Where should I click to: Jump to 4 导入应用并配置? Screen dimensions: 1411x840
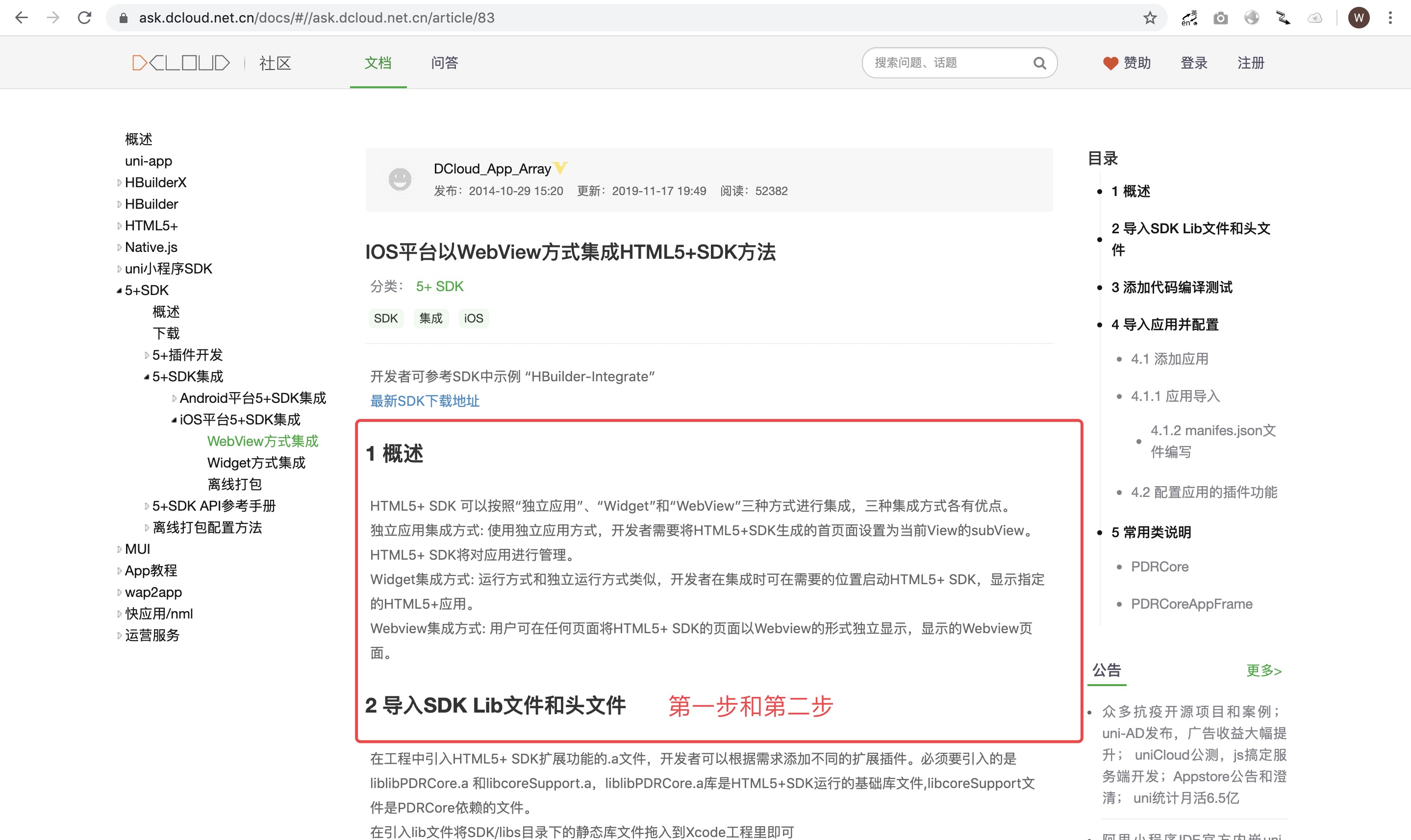point(1165,325)
